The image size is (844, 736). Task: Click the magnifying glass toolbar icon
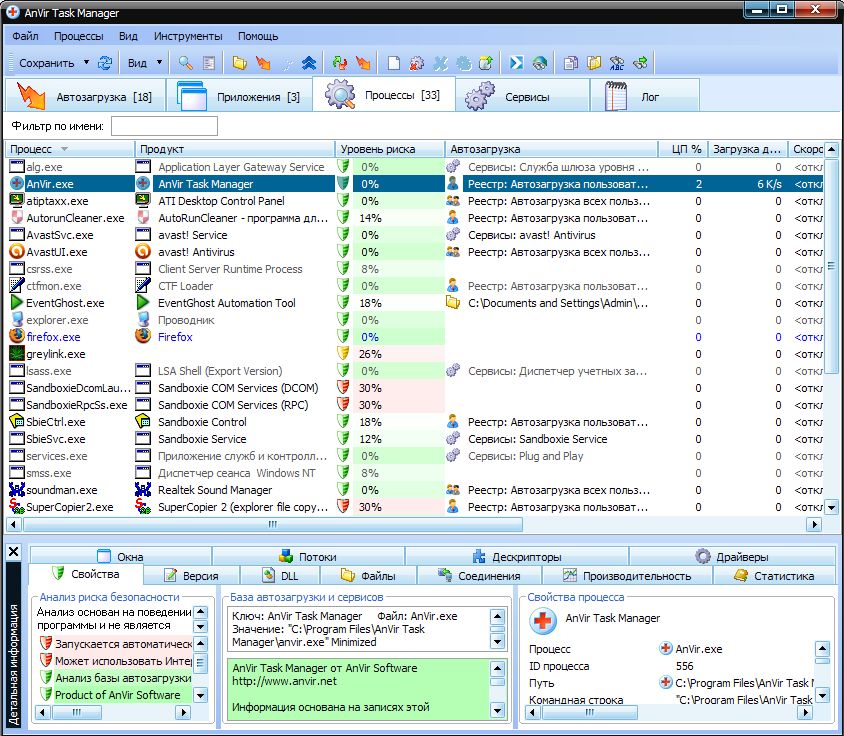pyautogui.click(x=186, y=63)
